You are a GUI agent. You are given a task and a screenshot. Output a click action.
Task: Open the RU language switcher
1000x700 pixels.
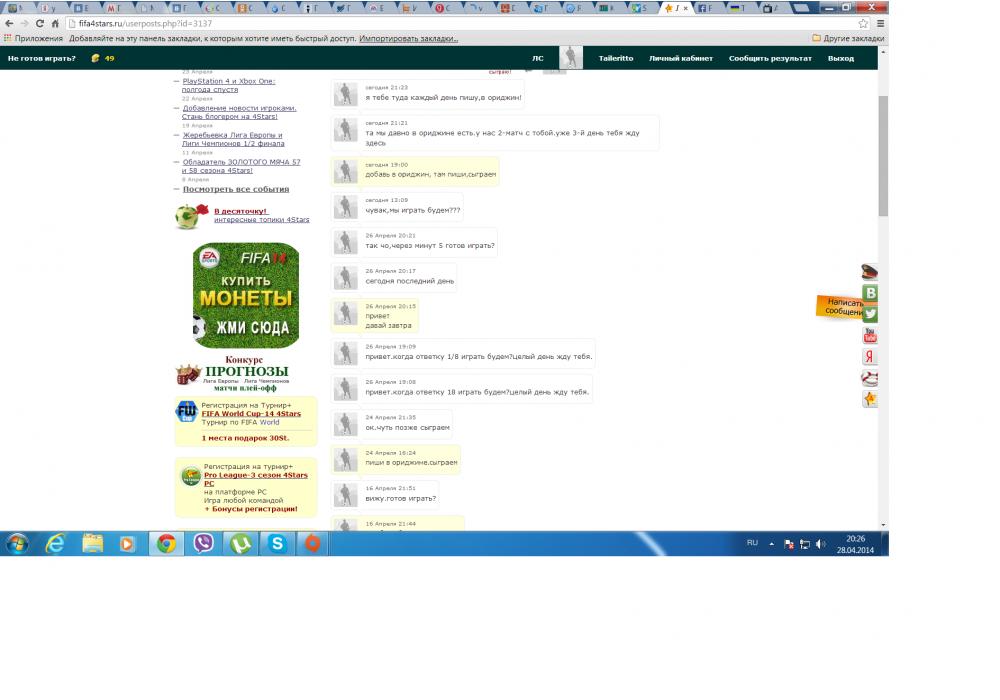point(752,542)
